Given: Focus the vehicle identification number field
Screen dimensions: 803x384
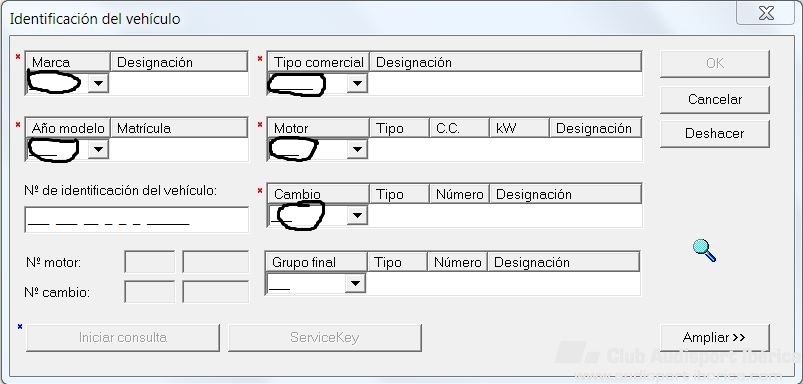Looking at the screenshot, I should (x=136, y=220).
